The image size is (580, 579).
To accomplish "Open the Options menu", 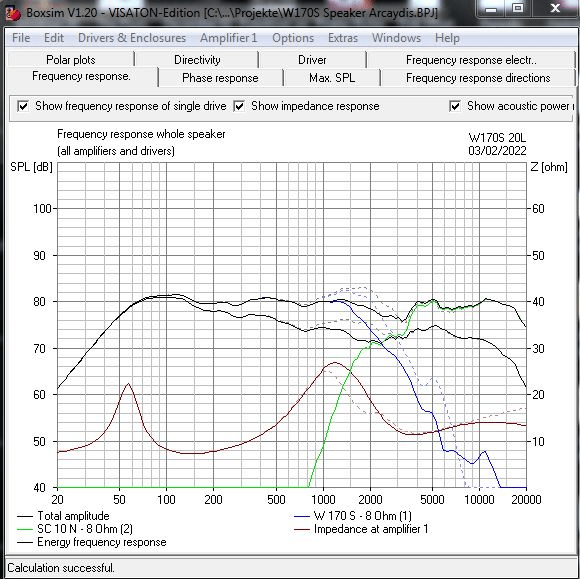I will click(293, 38).
